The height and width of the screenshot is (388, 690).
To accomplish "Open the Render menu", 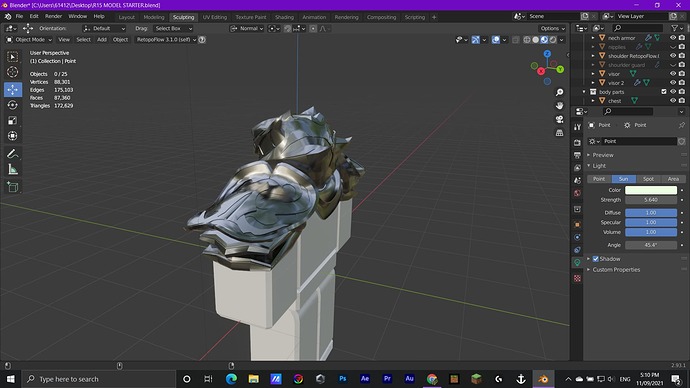I will (x=53, y=16).
